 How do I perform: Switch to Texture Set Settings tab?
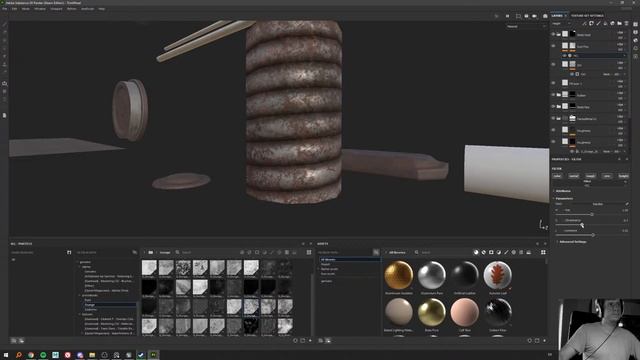coord(587,16)
